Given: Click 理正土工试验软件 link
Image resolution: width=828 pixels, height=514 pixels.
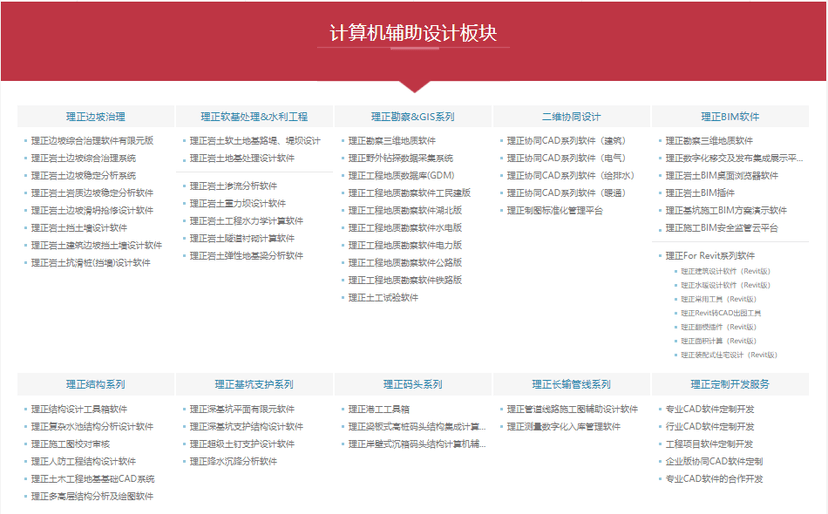Looking at the screenshot, I should (383, 297).
